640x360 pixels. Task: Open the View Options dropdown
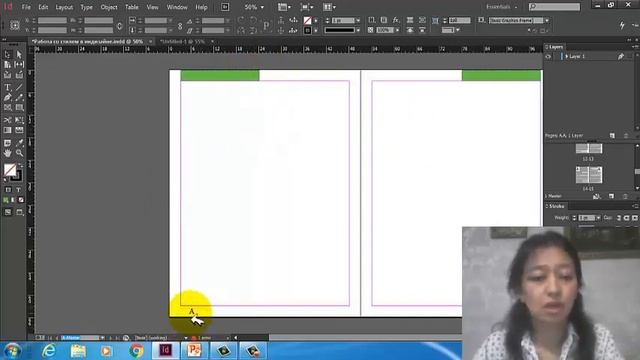284,7
